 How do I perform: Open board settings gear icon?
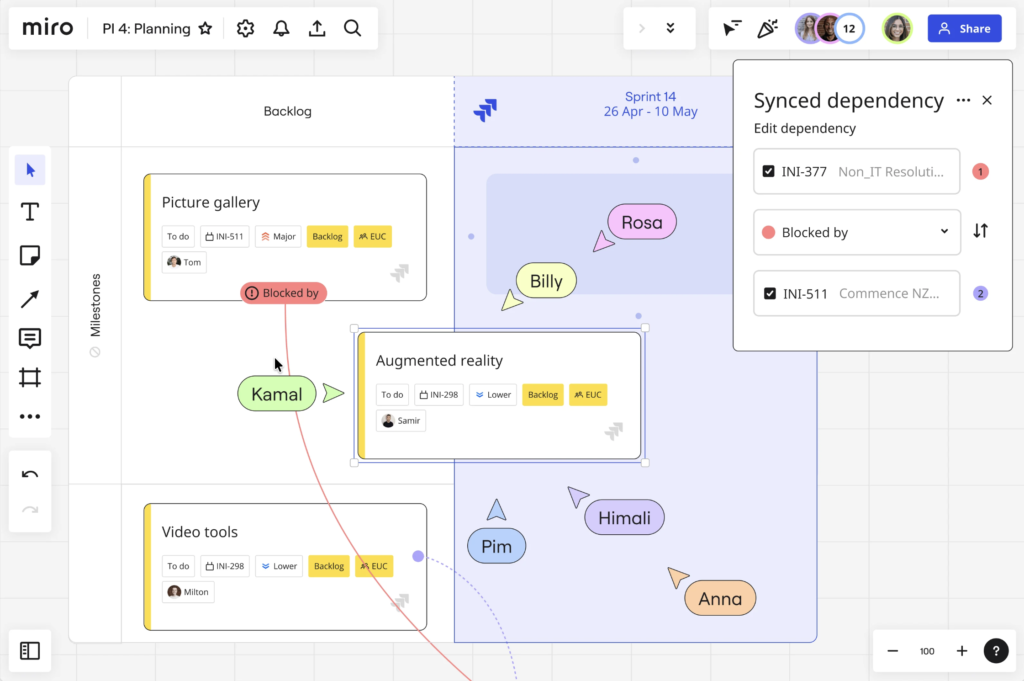[245, 28]
